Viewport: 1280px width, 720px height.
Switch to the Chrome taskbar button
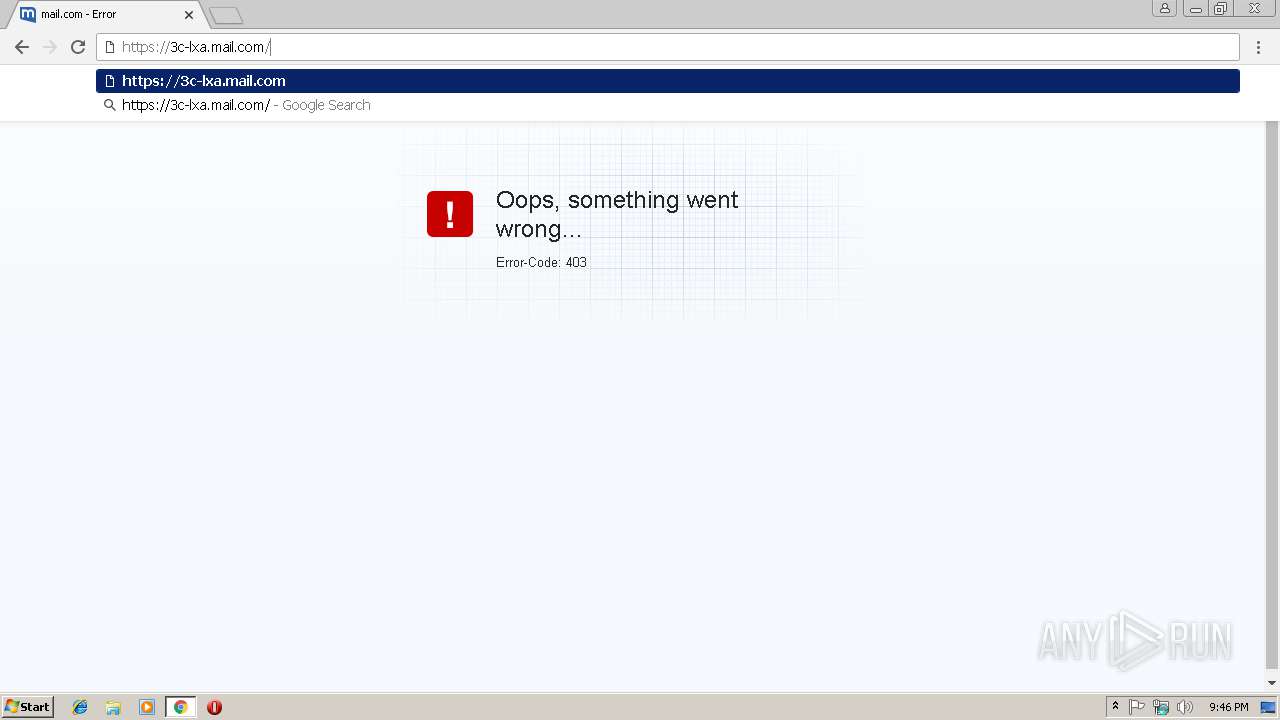tap(180, 707)
